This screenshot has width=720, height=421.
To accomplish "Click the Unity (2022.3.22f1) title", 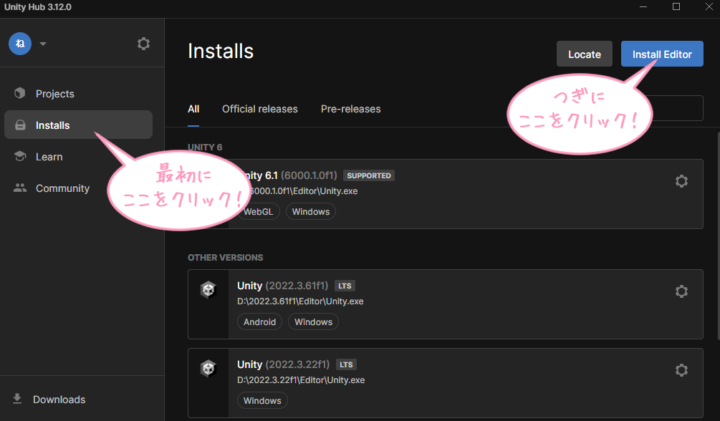I will click(283, 365).
